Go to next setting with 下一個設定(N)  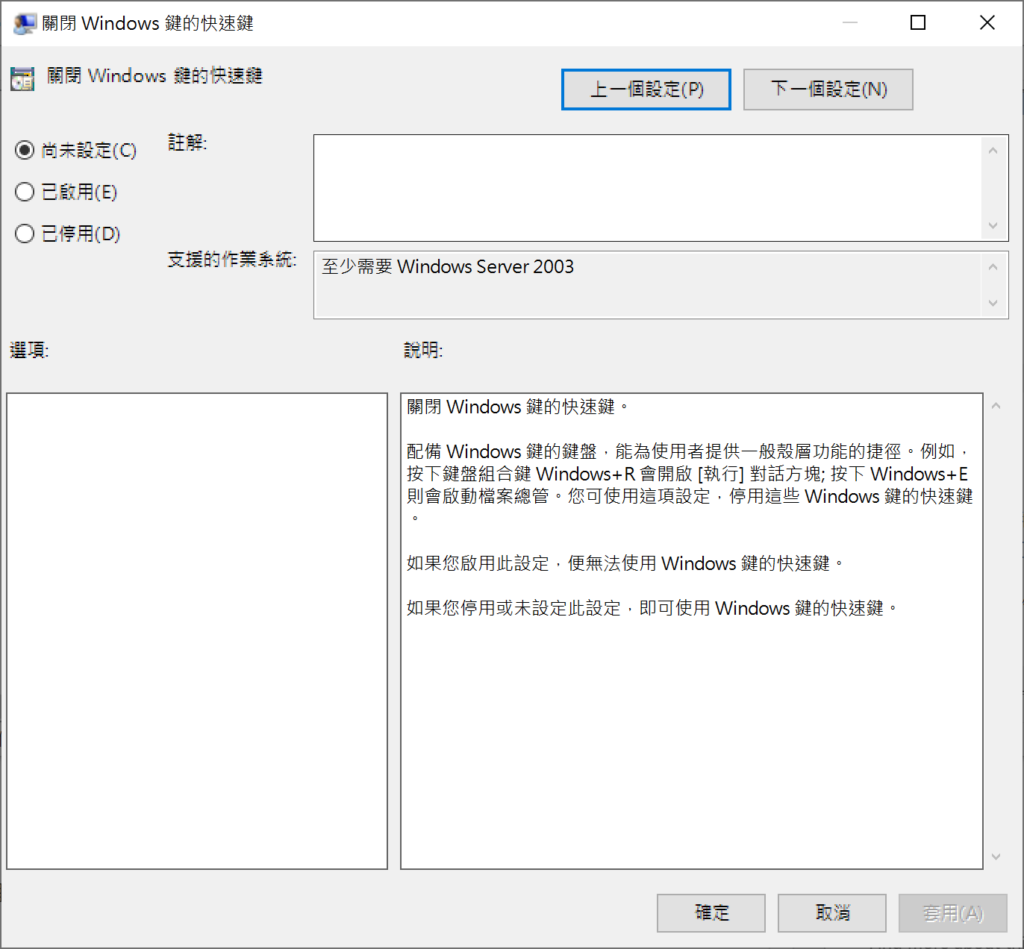point(828,89)
